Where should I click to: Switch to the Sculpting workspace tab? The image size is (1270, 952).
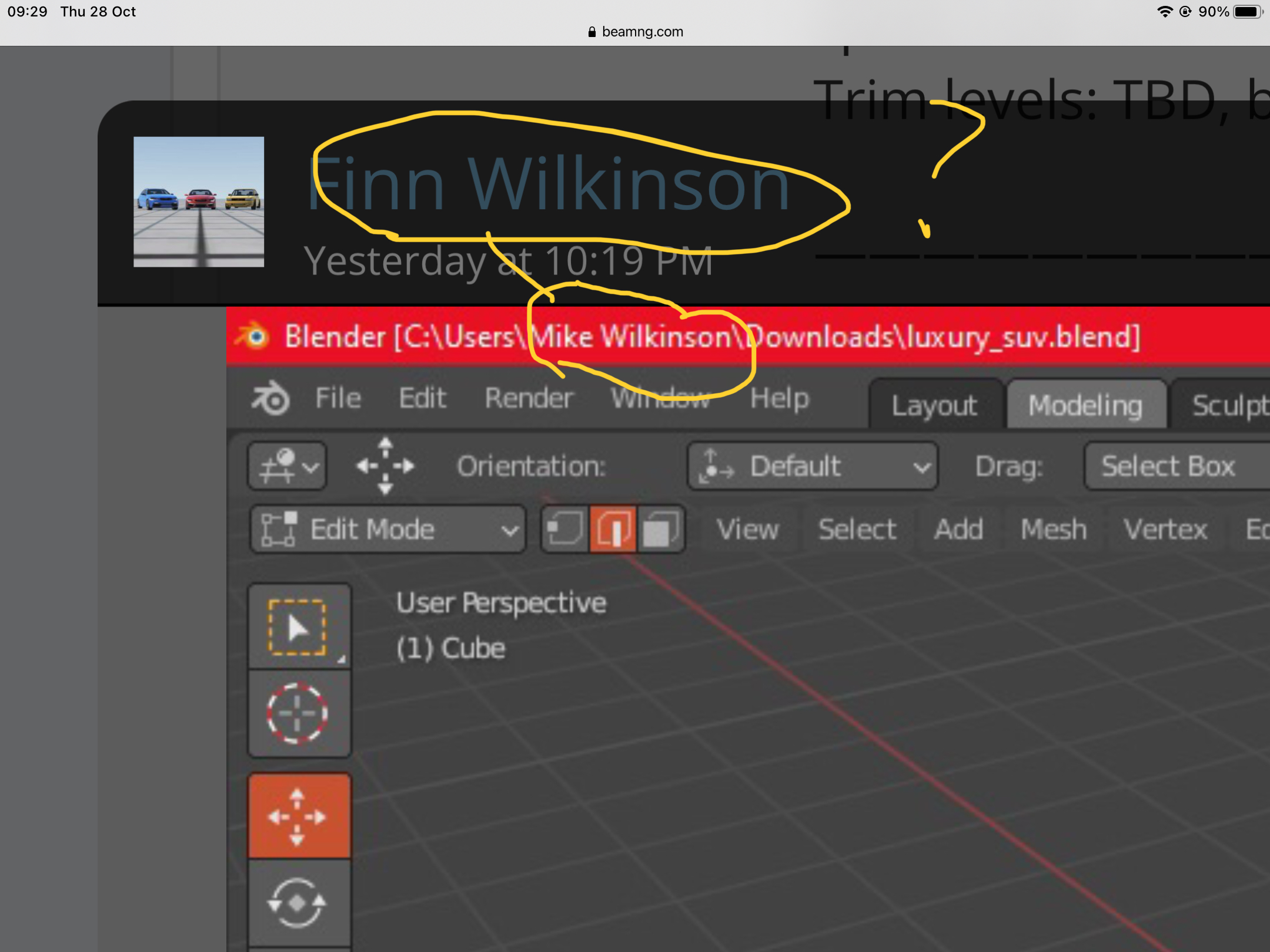click(1222, 404)
